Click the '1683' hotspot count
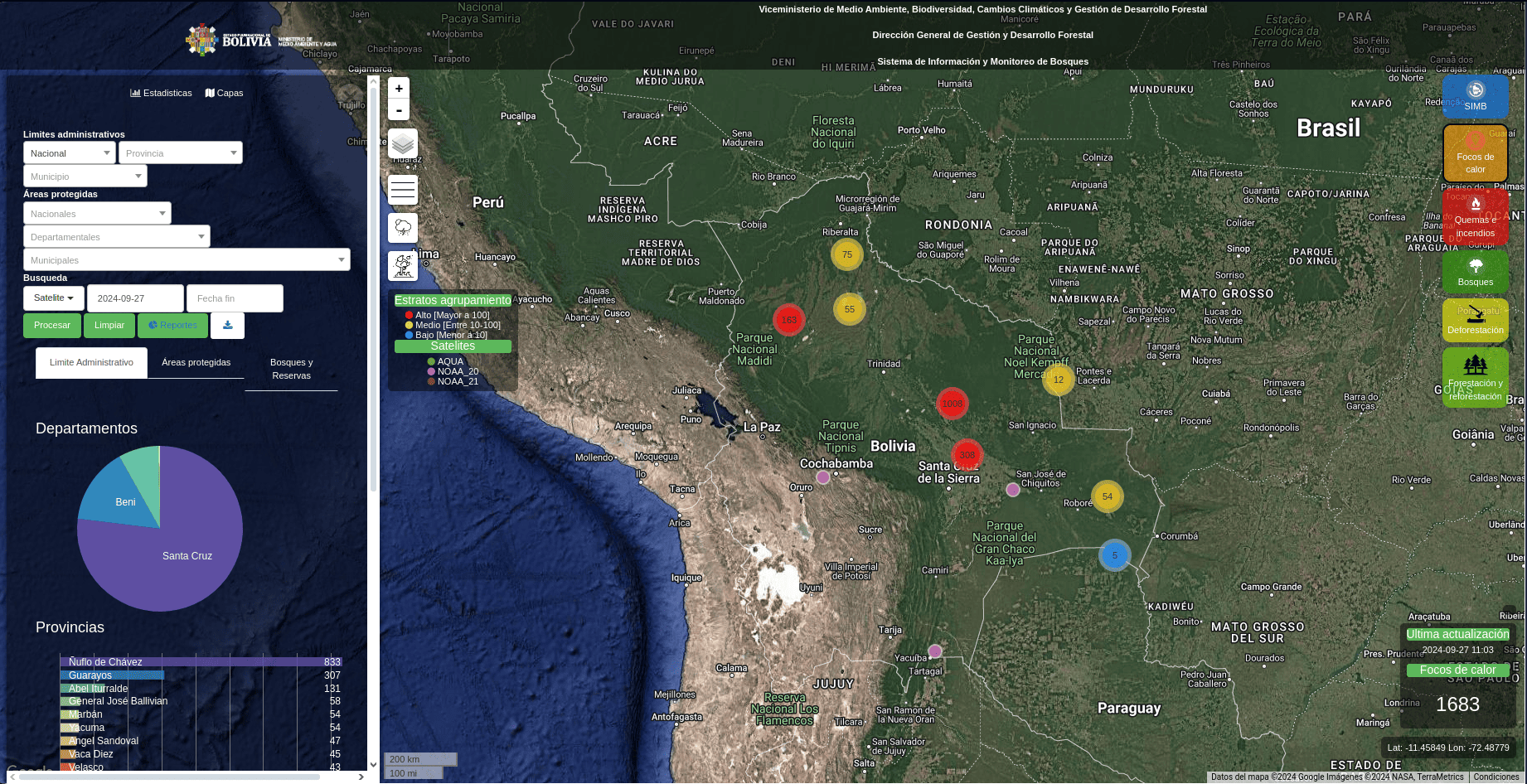Viewport: 1527px width, 784px height. tap(1457, 704)
